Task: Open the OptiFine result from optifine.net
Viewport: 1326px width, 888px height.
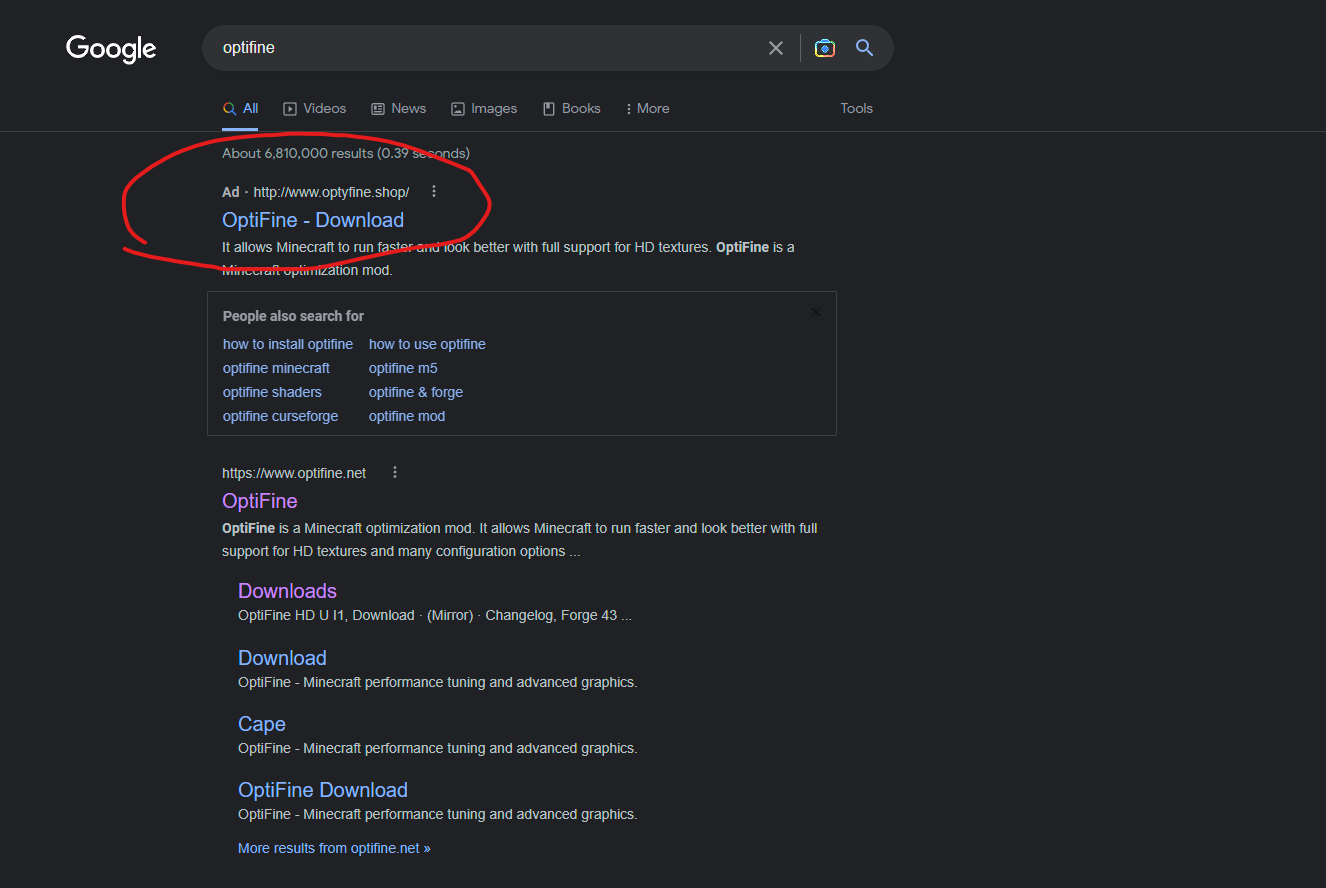Action: [260, 501]
